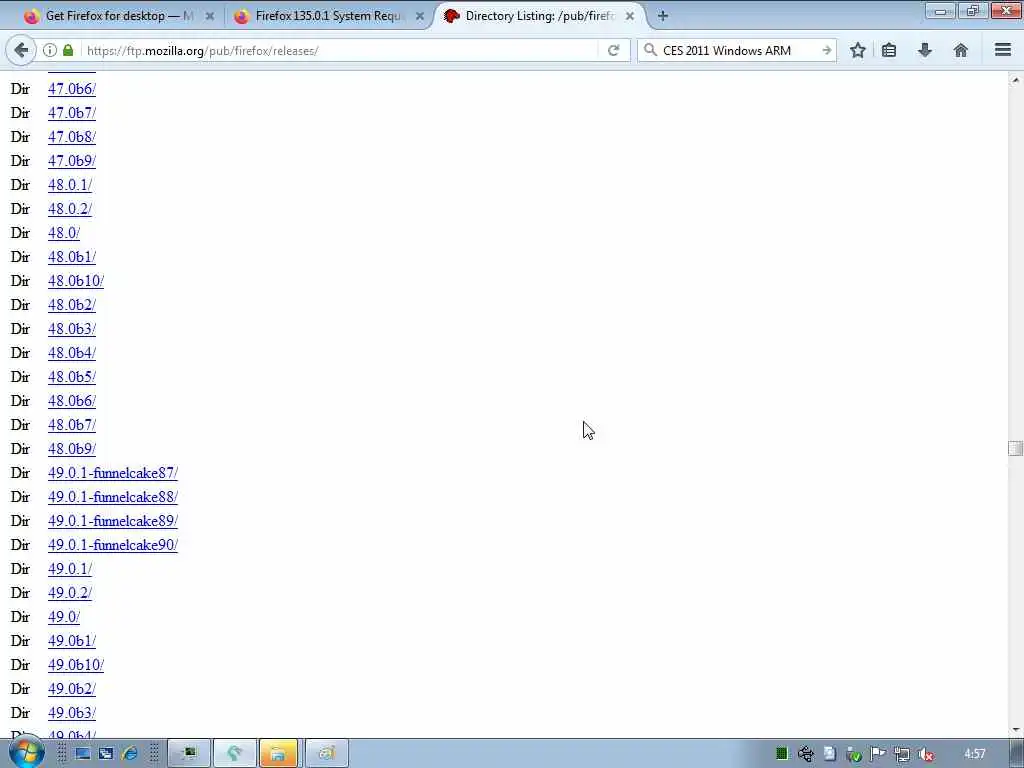Close the Firefox 135.0.1 System Requirements tab
1024x768 pixels.
click(x=420, y=16)
